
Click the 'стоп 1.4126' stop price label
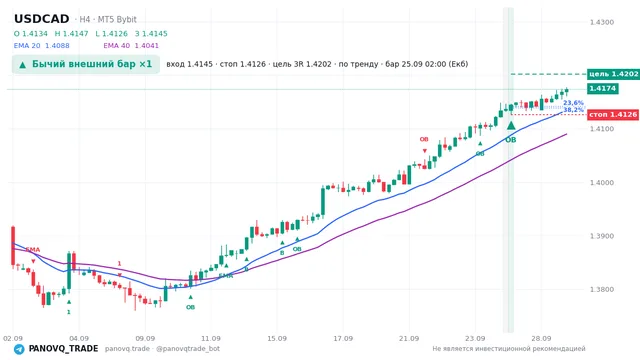click(613, 115)
